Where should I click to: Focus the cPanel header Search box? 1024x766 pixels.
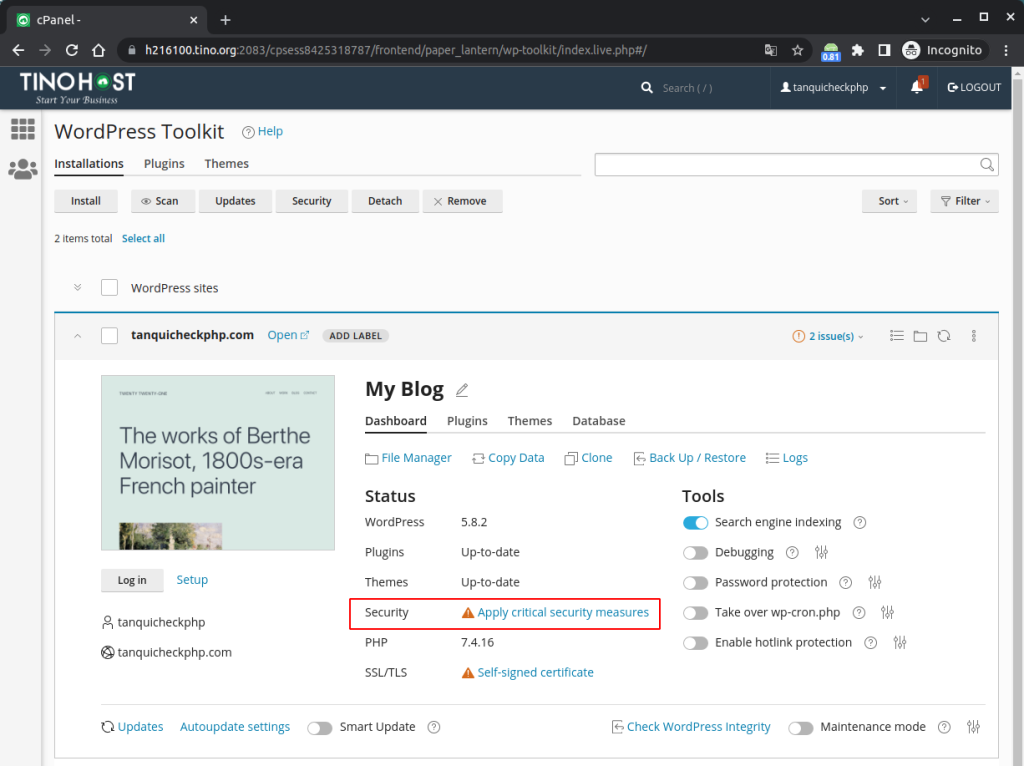(x=687, y=88)
